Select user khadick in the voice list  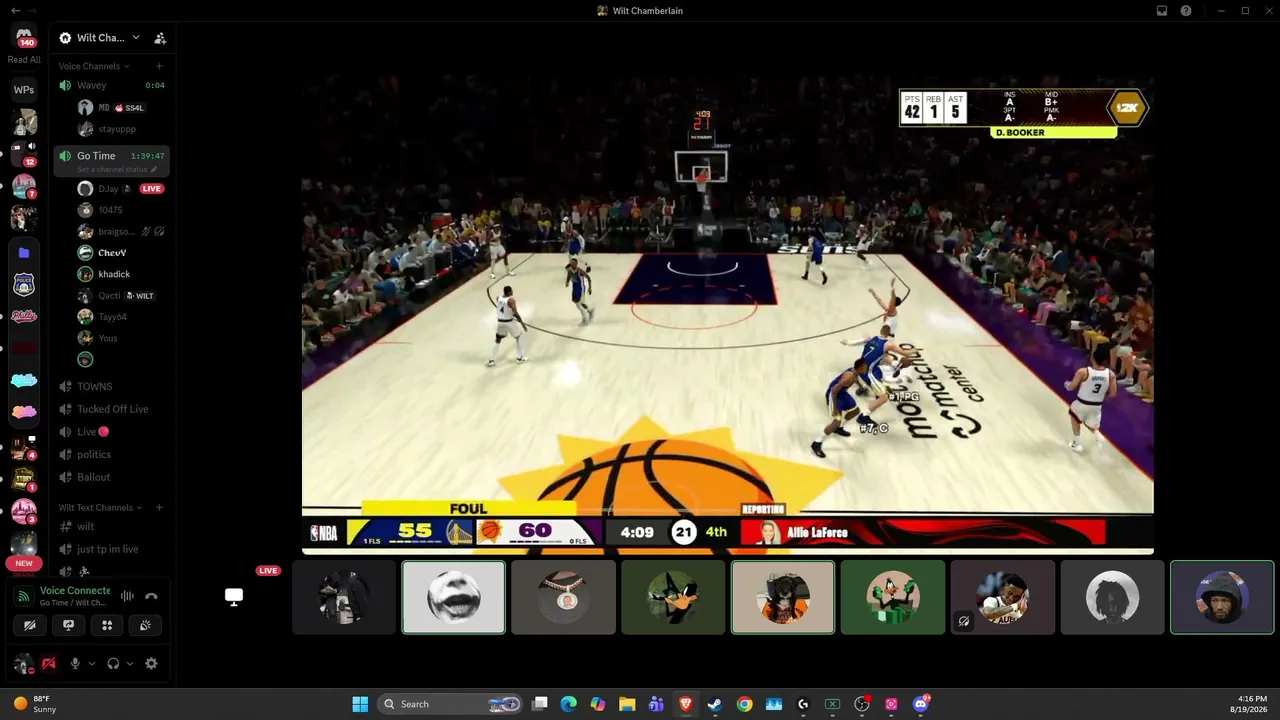[x=114, y=274]
